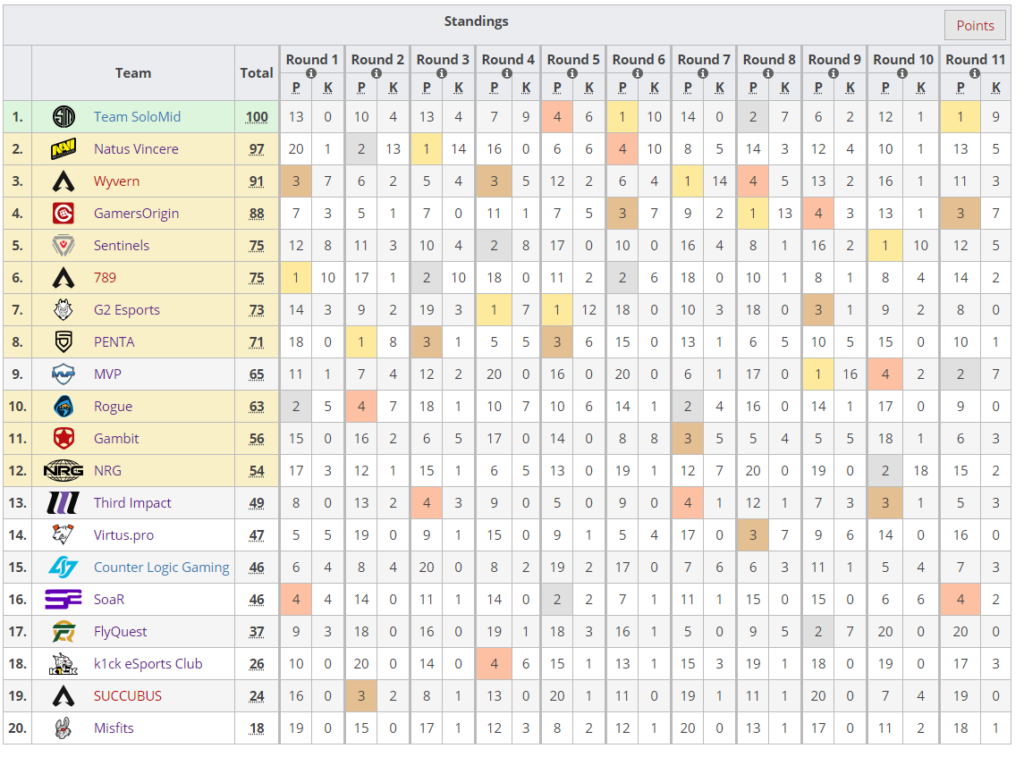Click the SoaR purple logo icon
This screenshot has height=757, width=1024.
click(63, 599)
